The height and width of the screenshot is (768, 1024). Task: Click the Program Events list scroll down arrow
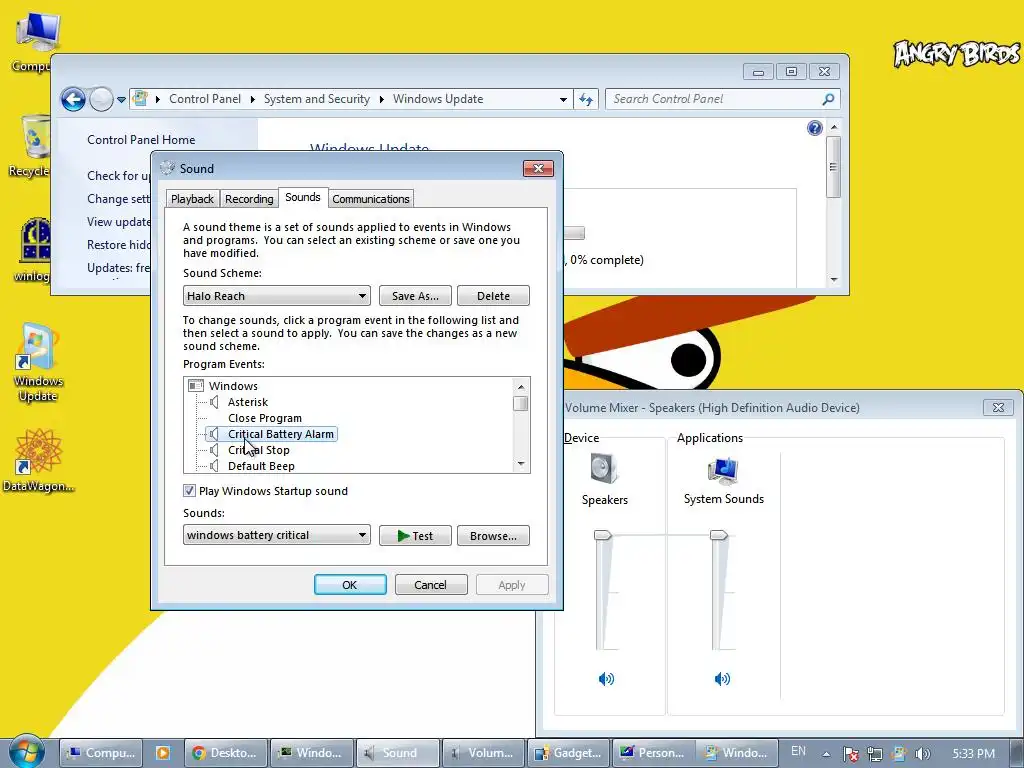pyautogui.click(x=520, y=464)
